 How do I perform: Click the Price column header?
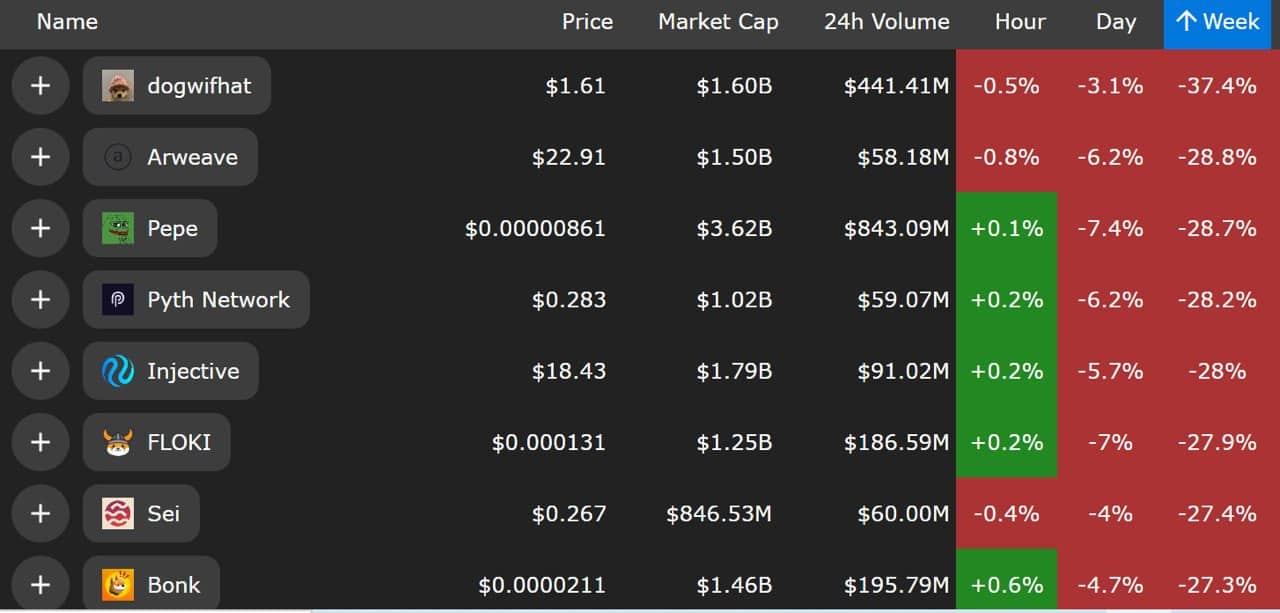pyautogui.click(x=587, y=22)
